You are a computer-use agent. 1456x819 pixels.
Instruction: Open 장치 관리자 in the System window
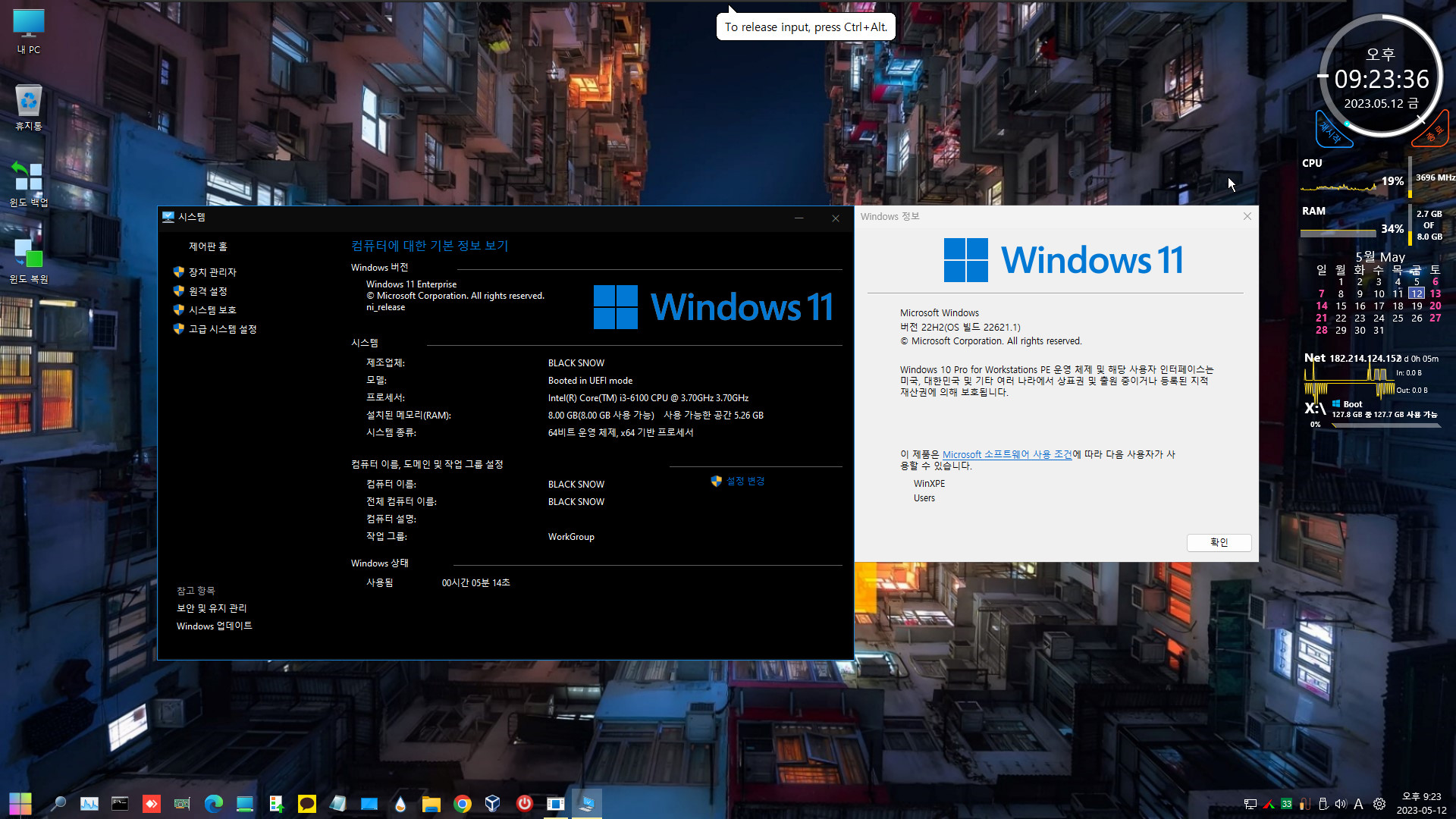[x=212, y=272]
